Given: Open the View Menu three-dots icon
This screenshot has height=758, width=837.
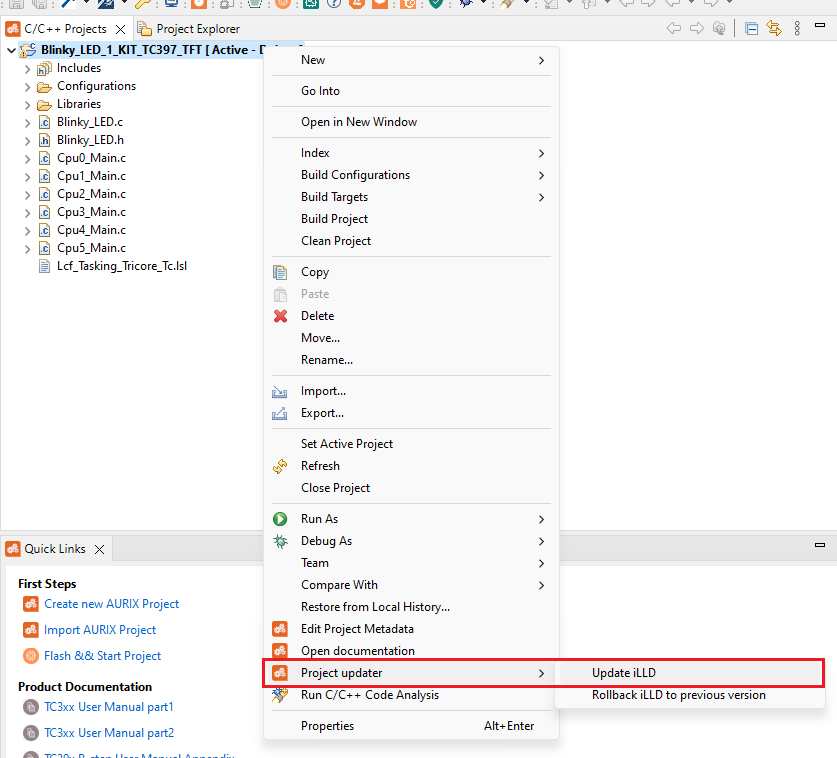Looking at the screenshot, I should pos(797,29).
